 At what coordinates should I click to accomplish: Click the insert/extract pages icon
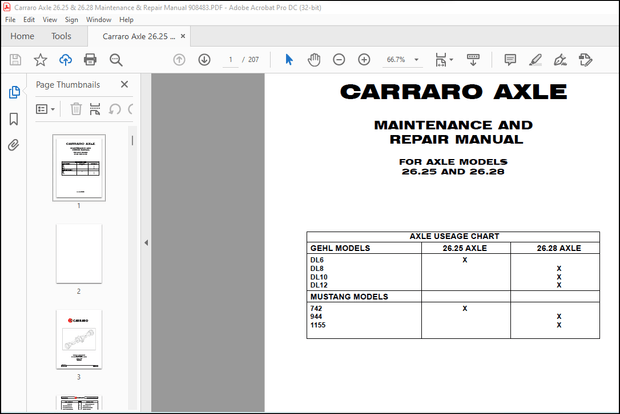95,109
